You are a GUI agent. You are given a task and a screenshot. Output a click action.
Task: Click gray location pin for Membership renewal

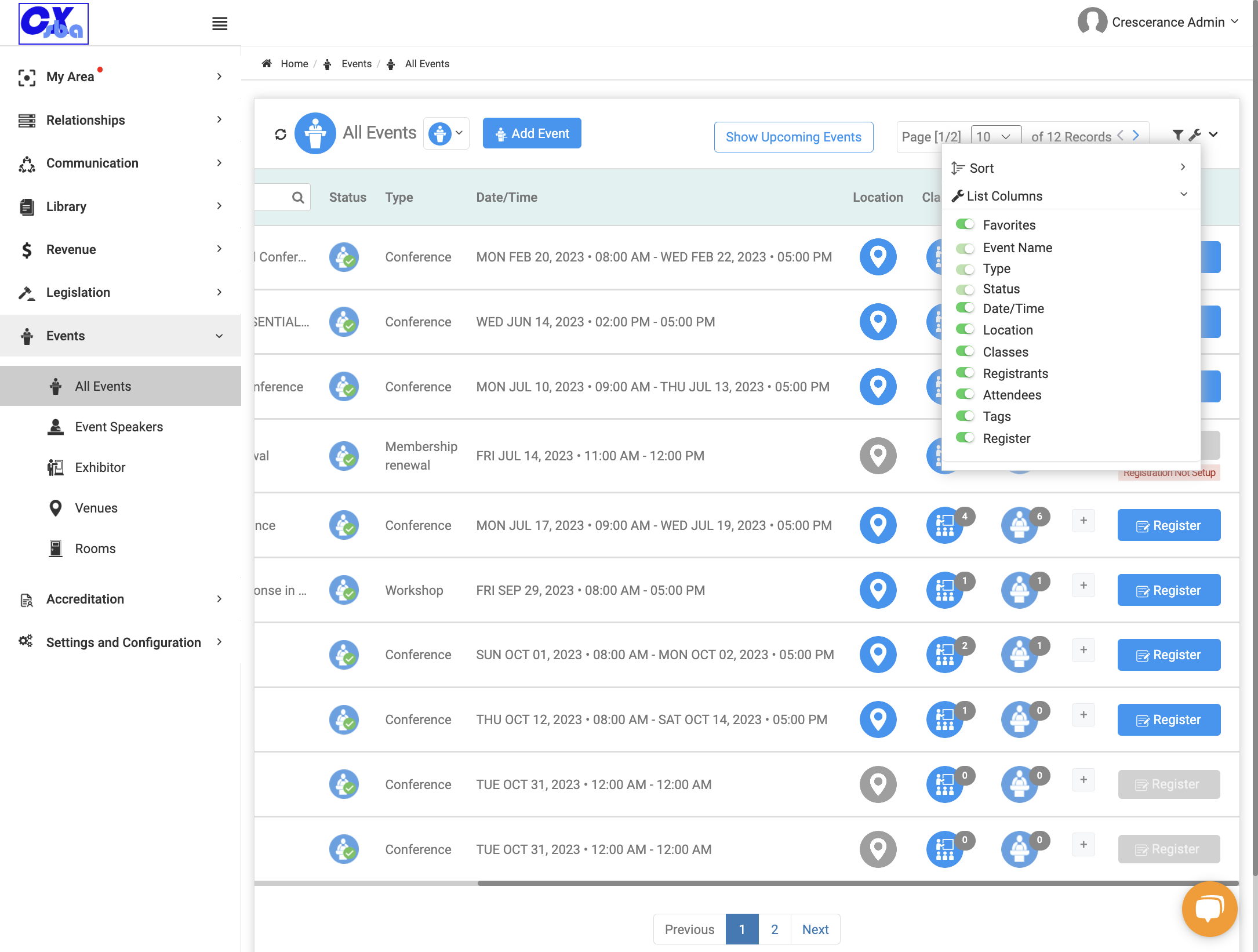coord(878,456)
